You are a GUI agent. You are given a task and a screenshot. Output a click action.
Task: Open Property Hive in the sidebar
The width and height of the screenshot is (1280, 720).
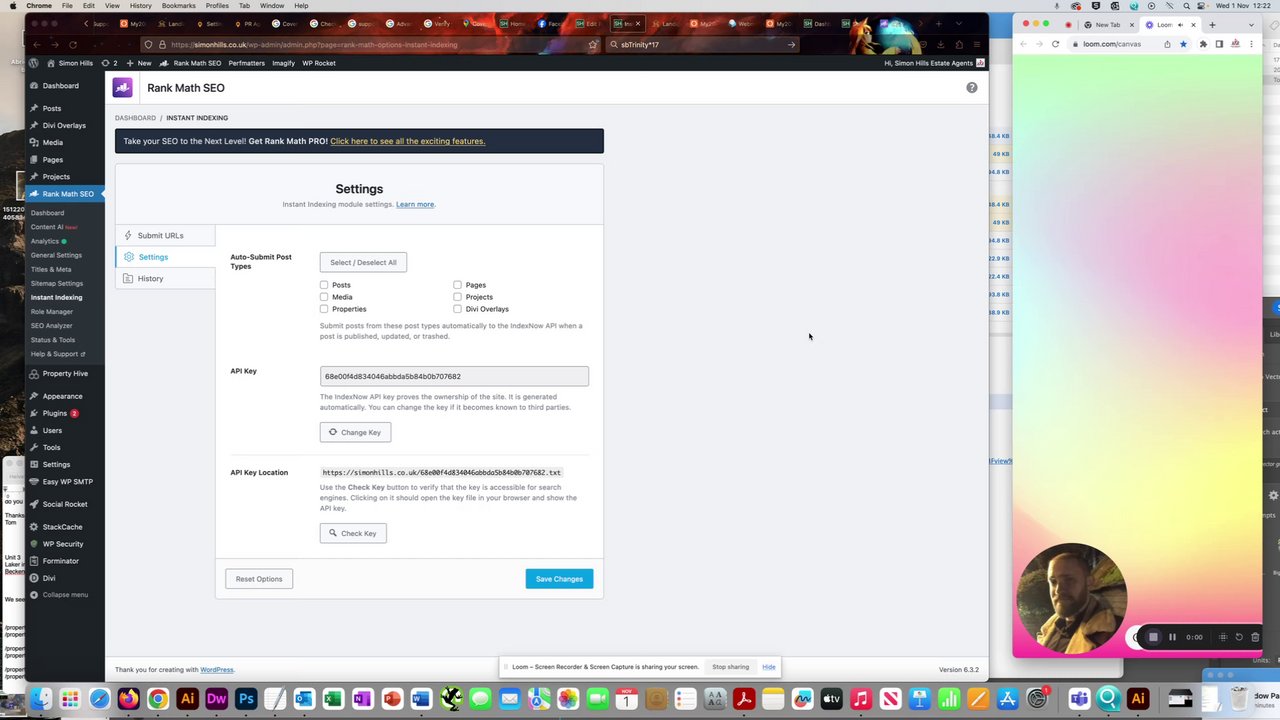(65, 373)
